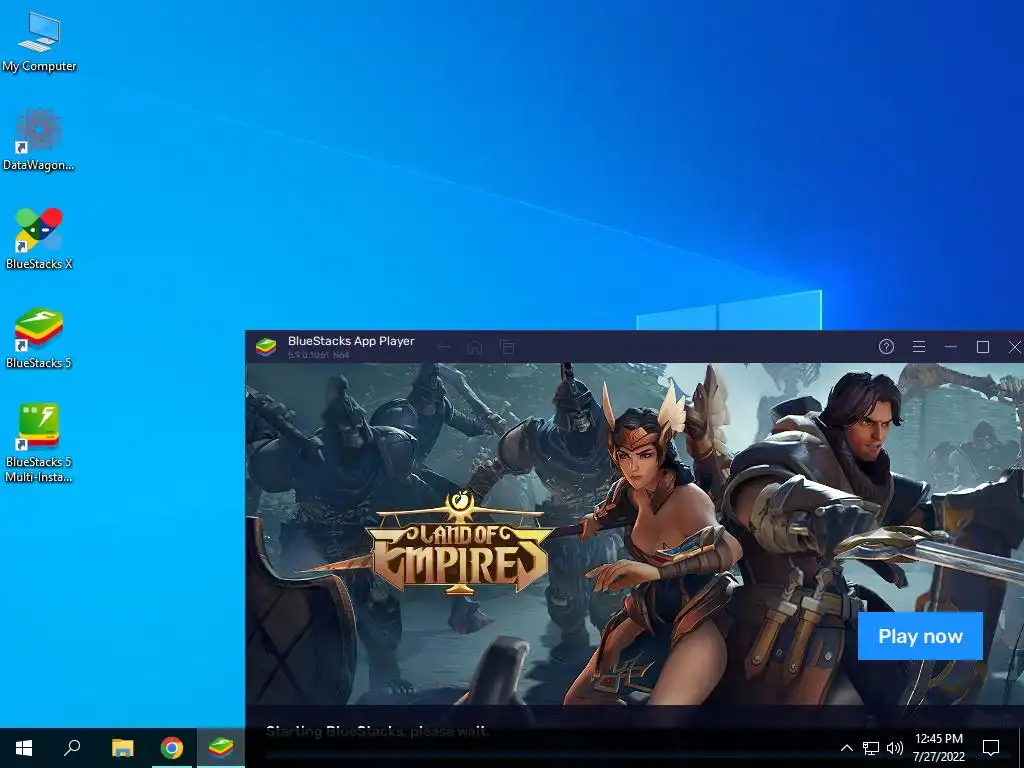Open the BlueStacks hamburger menu
Screen dimensions: 1024x768
(919, 347)
